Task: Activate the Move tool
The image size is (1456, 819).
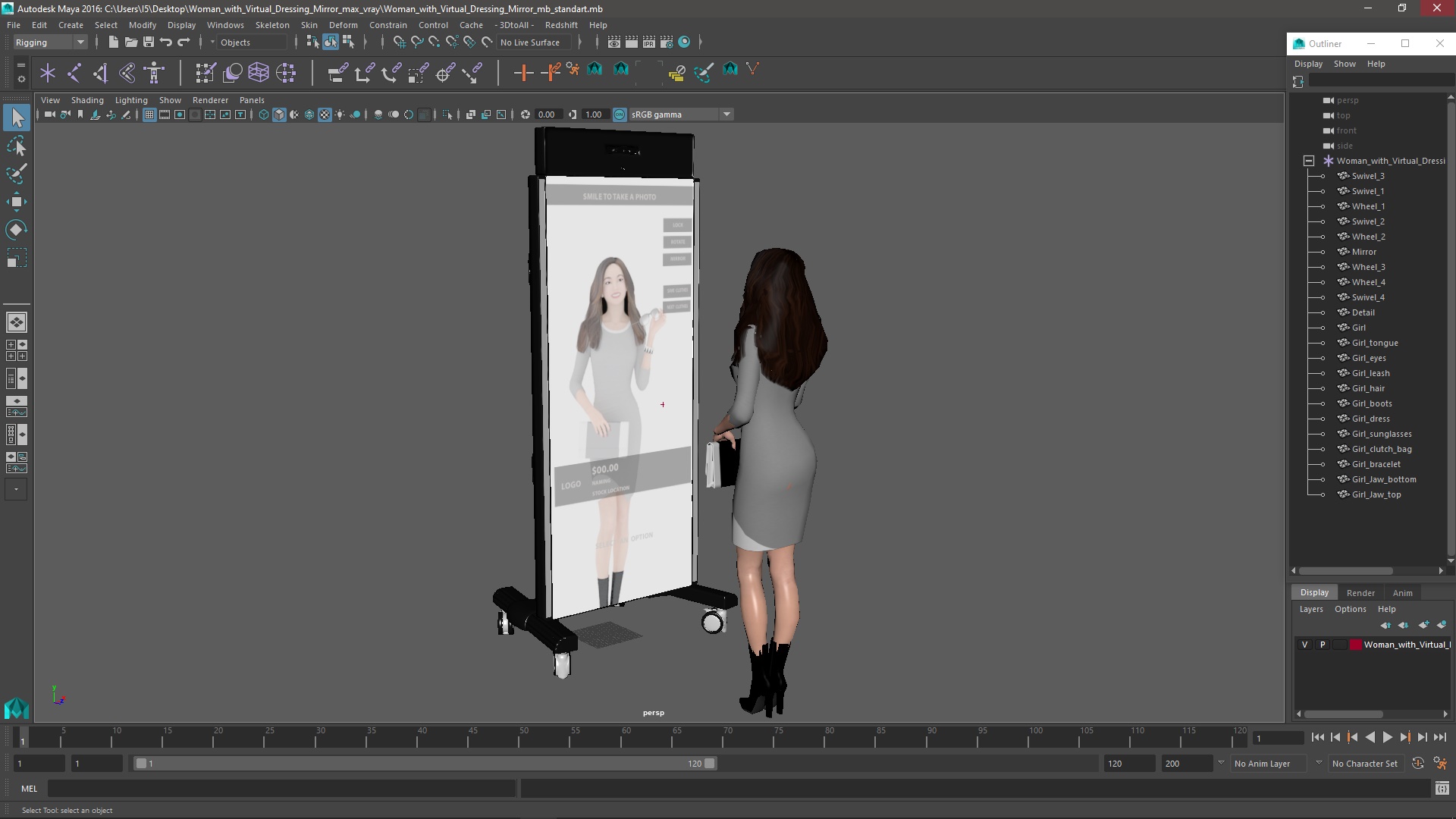Action: [x=17, y=202]
